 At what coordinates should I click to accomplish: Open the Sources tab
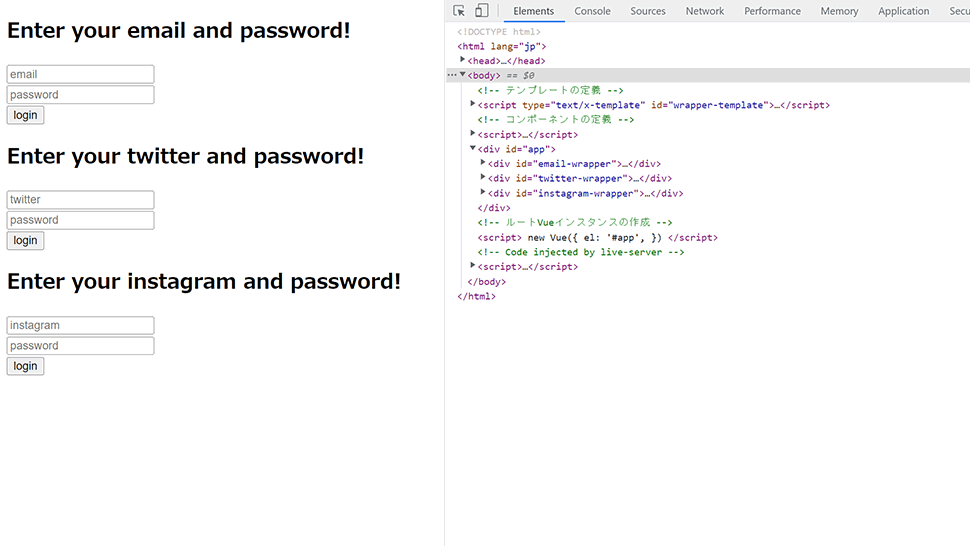[648, 11]
